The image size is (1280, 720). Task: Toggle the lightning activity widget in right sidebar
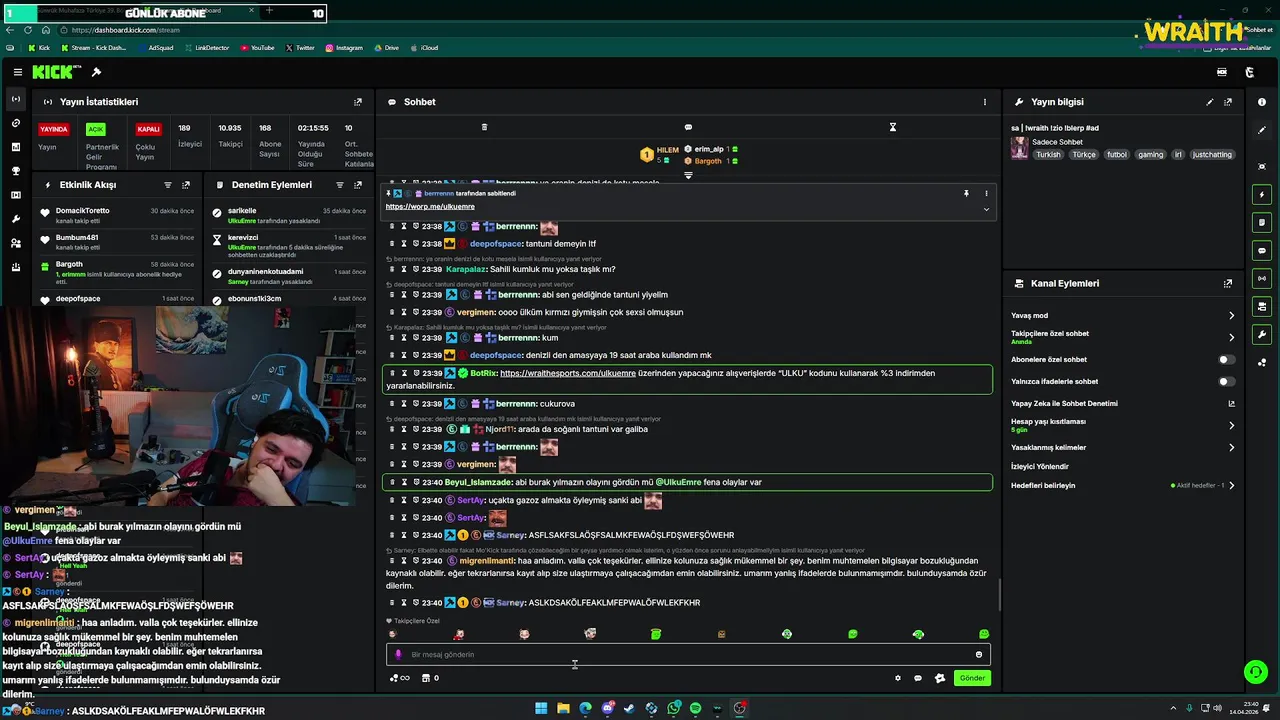click(x=1262, y=194)
